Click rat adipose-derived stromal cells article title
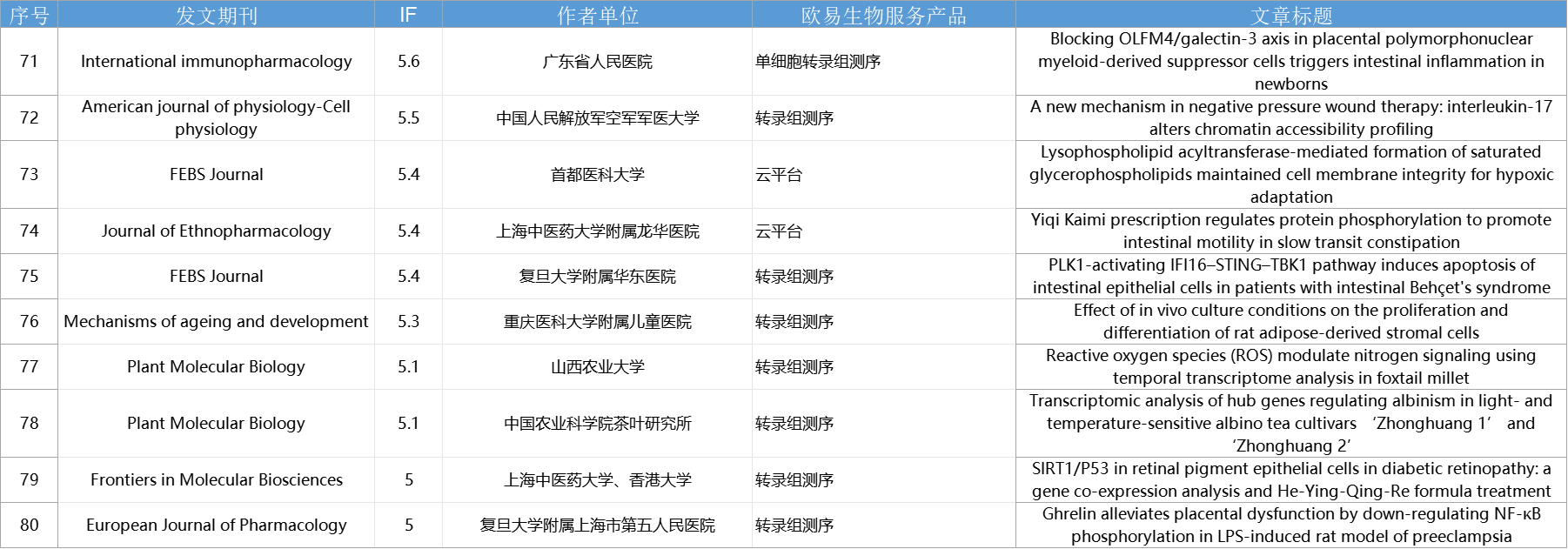The image size is (1568, 549). (1291, 322)
